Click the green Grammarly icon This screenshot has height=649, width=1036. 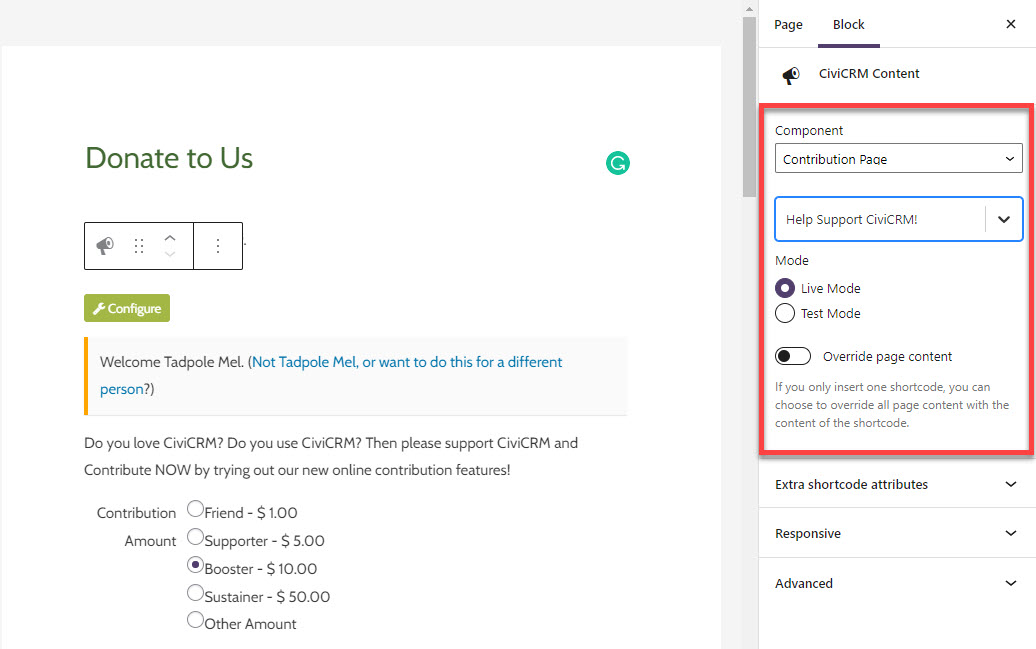tap(618, 163)
